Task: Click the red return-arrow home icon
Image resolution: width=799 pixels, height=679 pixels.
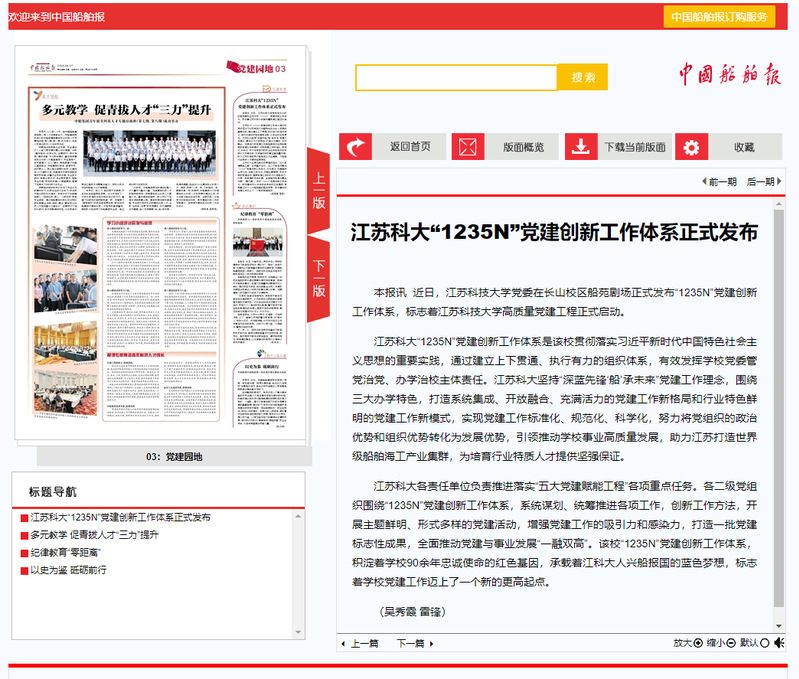Action: (x=355, y=147)
